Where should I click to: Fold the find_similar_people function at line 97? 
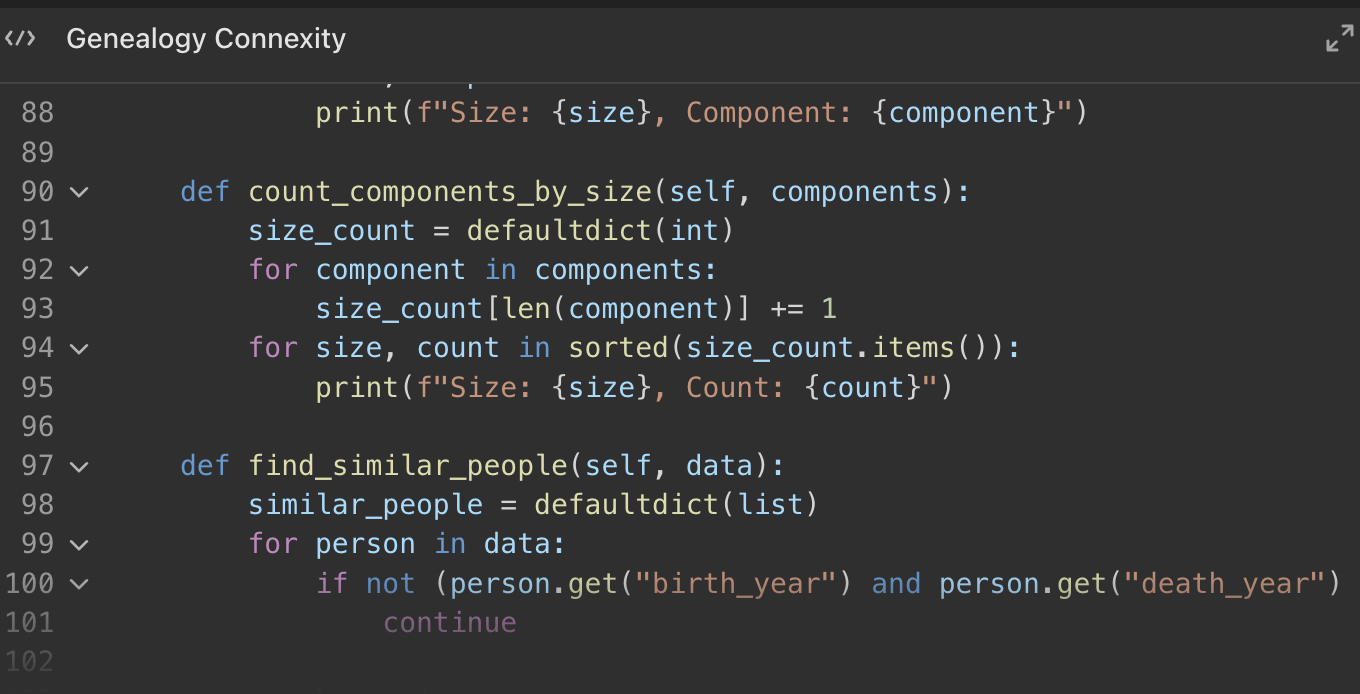(79, 467)
